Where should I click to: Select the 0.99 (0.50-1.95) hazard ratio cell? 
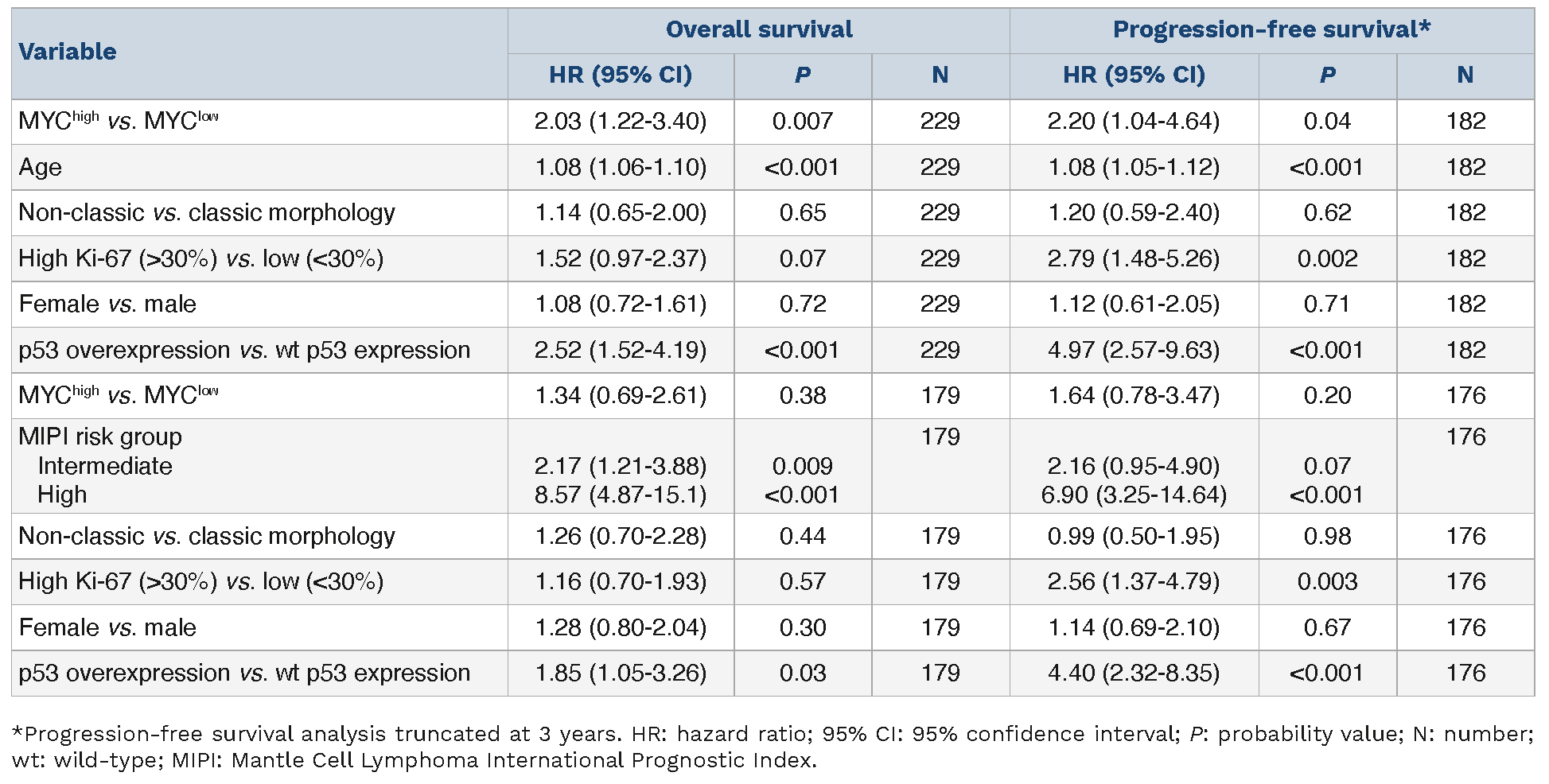(x=1134, y=536)
